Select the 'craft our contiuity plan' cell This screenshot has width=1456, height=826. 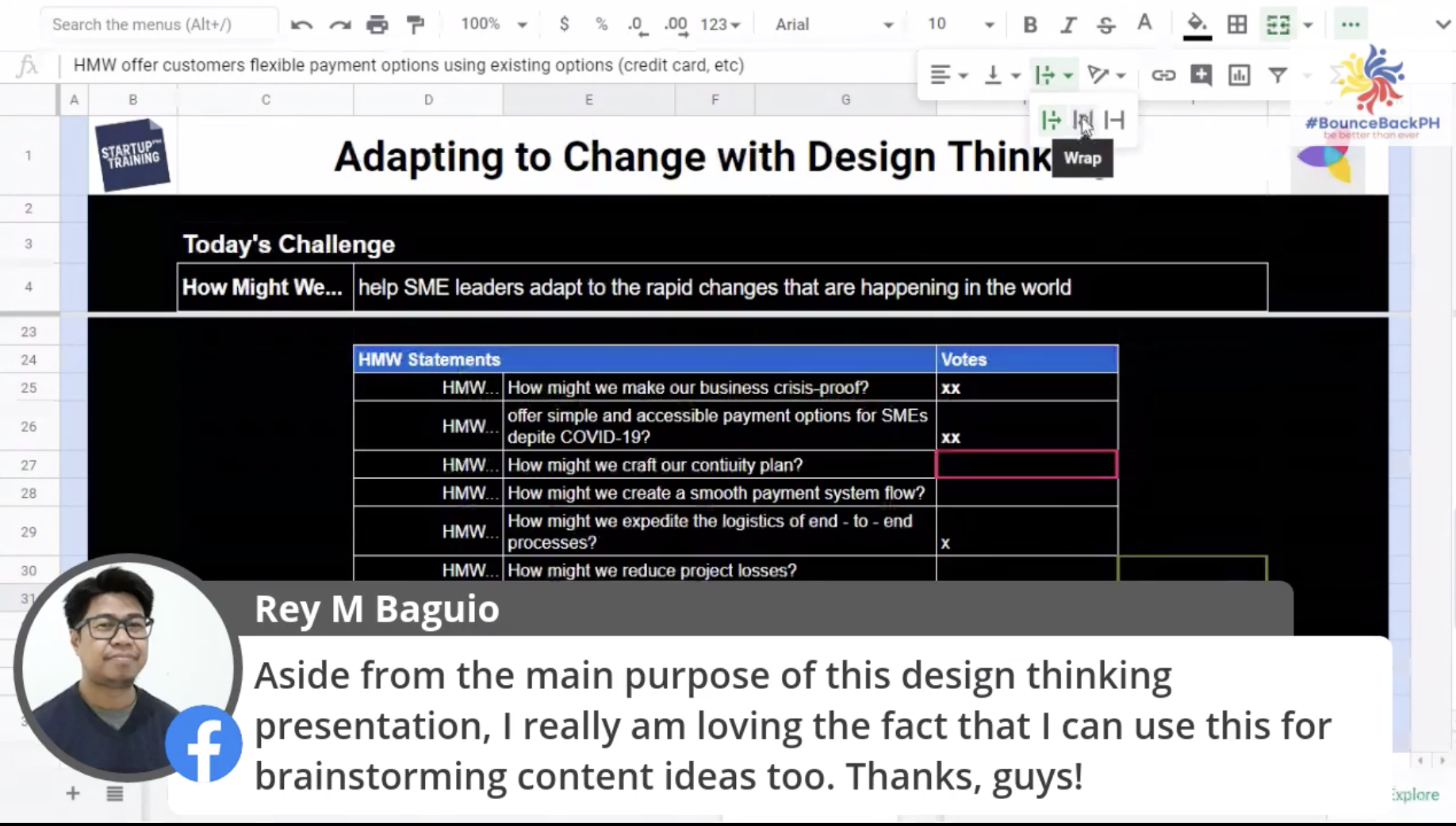[x=719, y=465]
